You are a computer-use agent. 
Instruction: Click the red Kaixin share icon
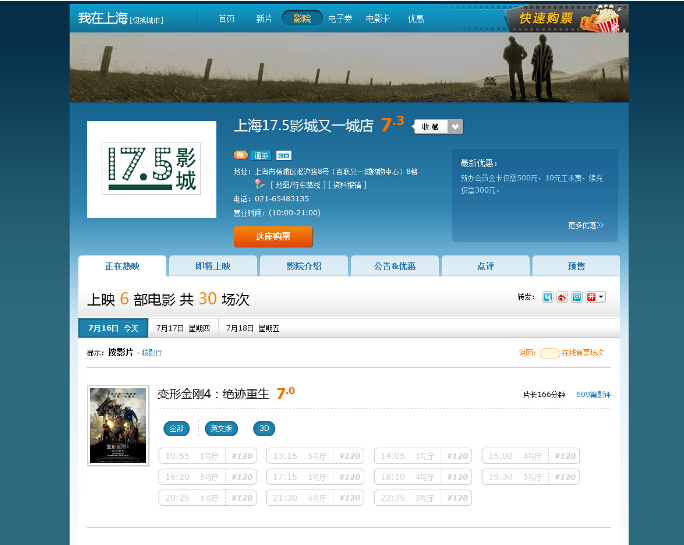pos(591,297)
